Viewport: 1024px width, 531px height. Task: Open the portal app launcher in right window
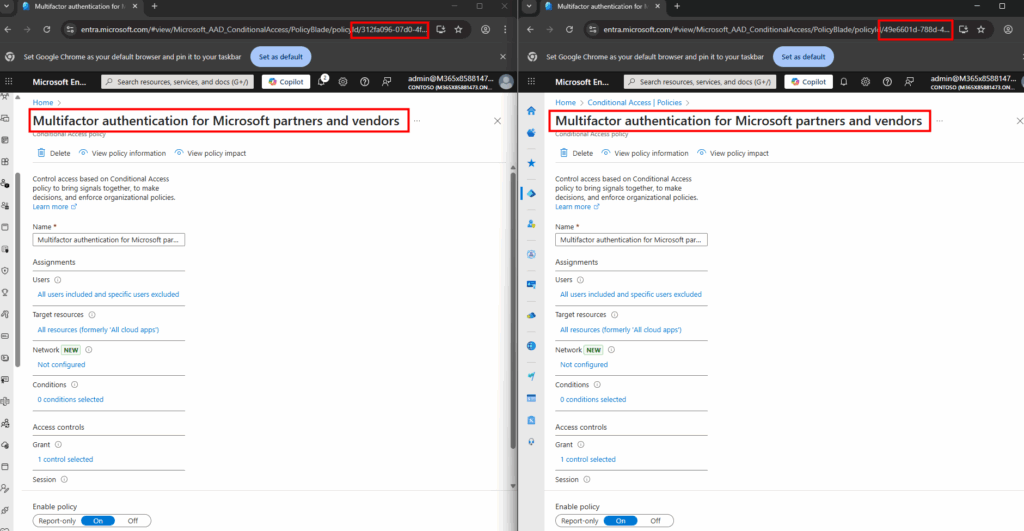click(x=532, y=81)
